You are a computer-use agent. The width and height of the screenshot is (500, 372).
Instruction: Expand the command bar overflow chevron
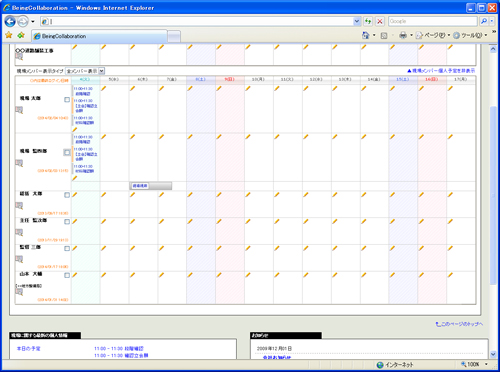click(x=494, y=32)
